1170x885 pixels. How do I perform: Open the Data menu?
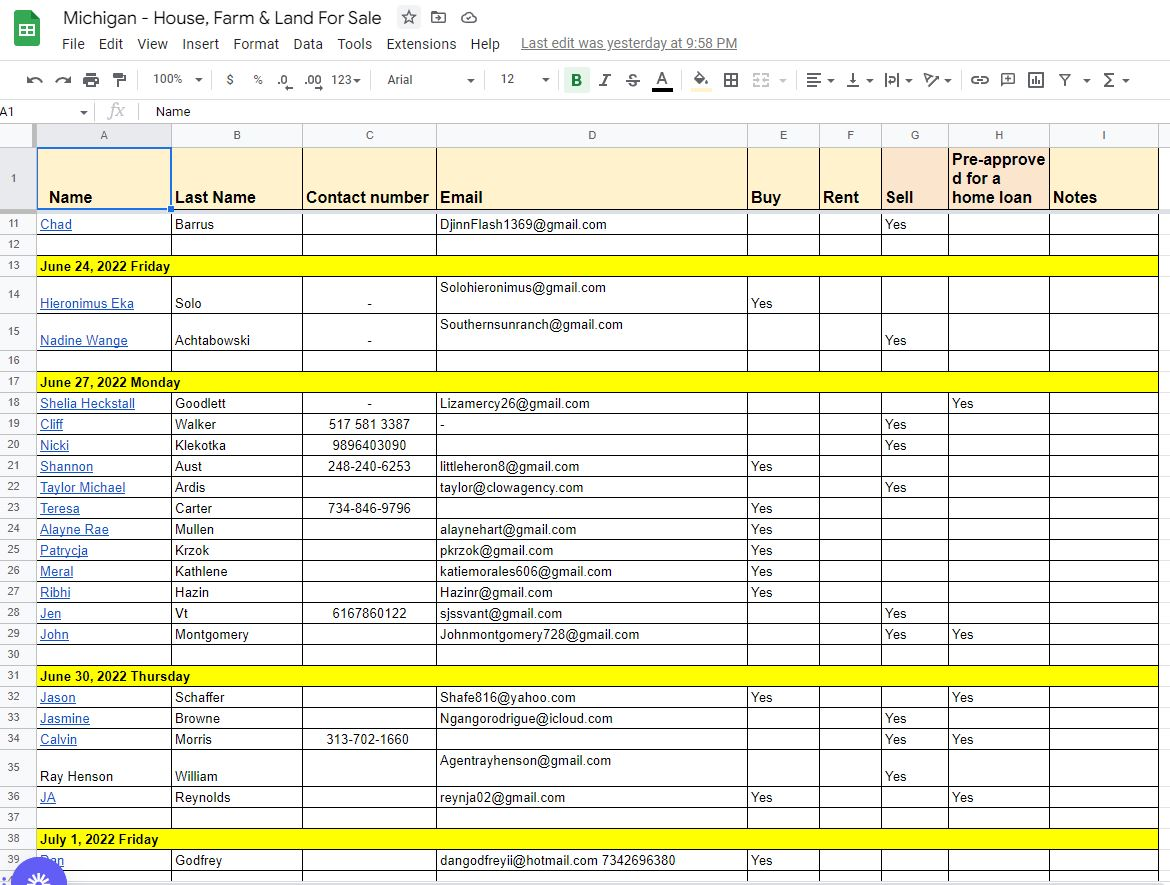[307, 44]
